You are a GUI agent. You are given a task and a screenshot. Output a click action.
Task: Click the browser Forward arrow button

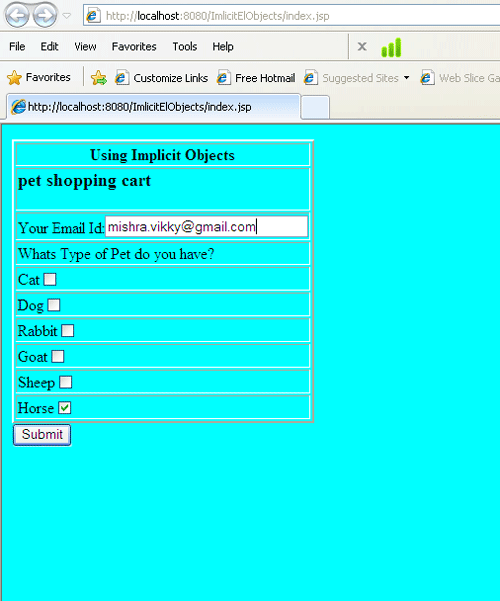(x=44, y=16)
